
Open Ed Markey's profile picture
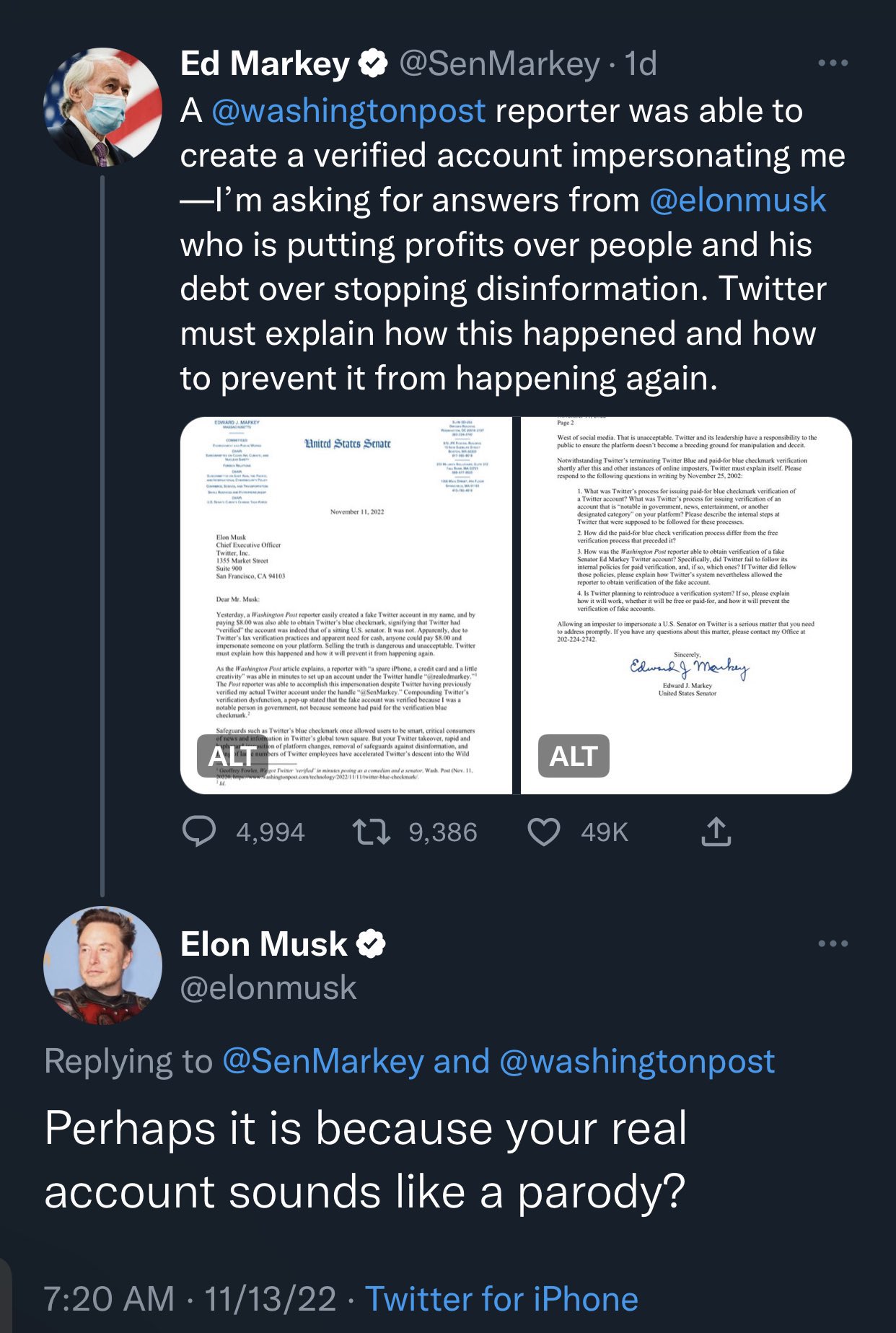coord(102,107)
